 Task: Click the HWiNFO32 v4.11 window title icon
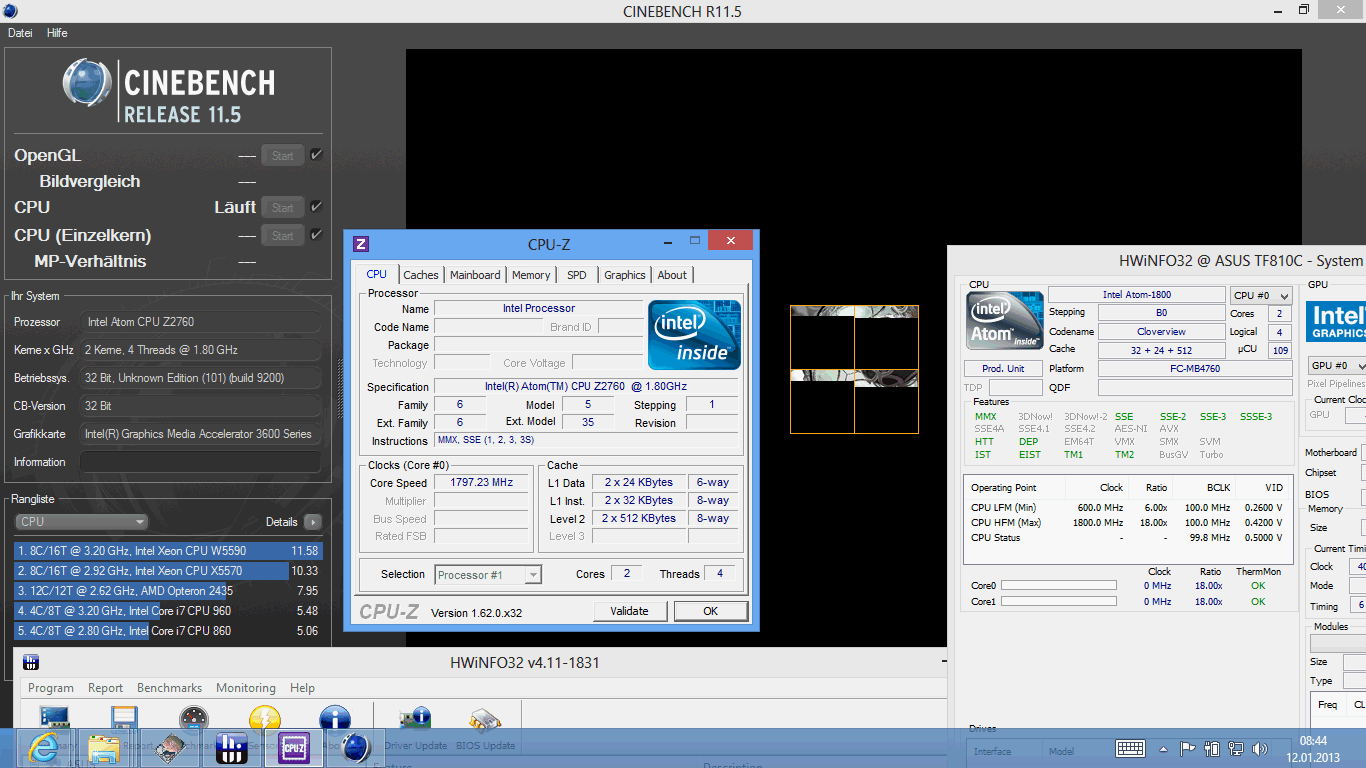31,663
